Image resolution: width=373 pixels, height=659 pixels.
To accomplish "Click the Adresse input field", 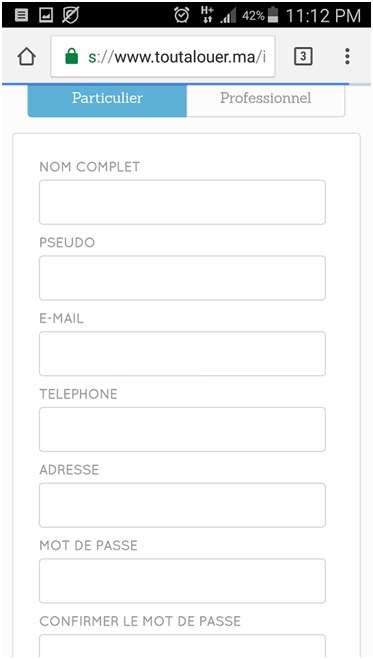I will click(182, 505).
